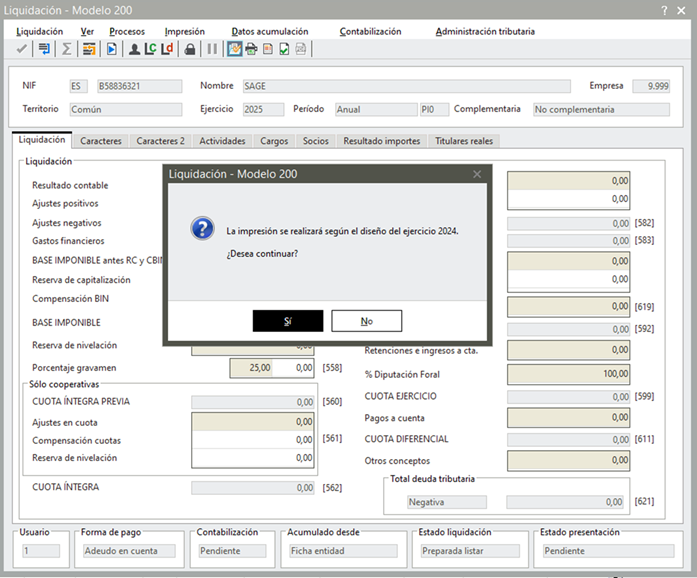
Task: Open the Administración tributaria menu
Action: [x=484, y=31]
